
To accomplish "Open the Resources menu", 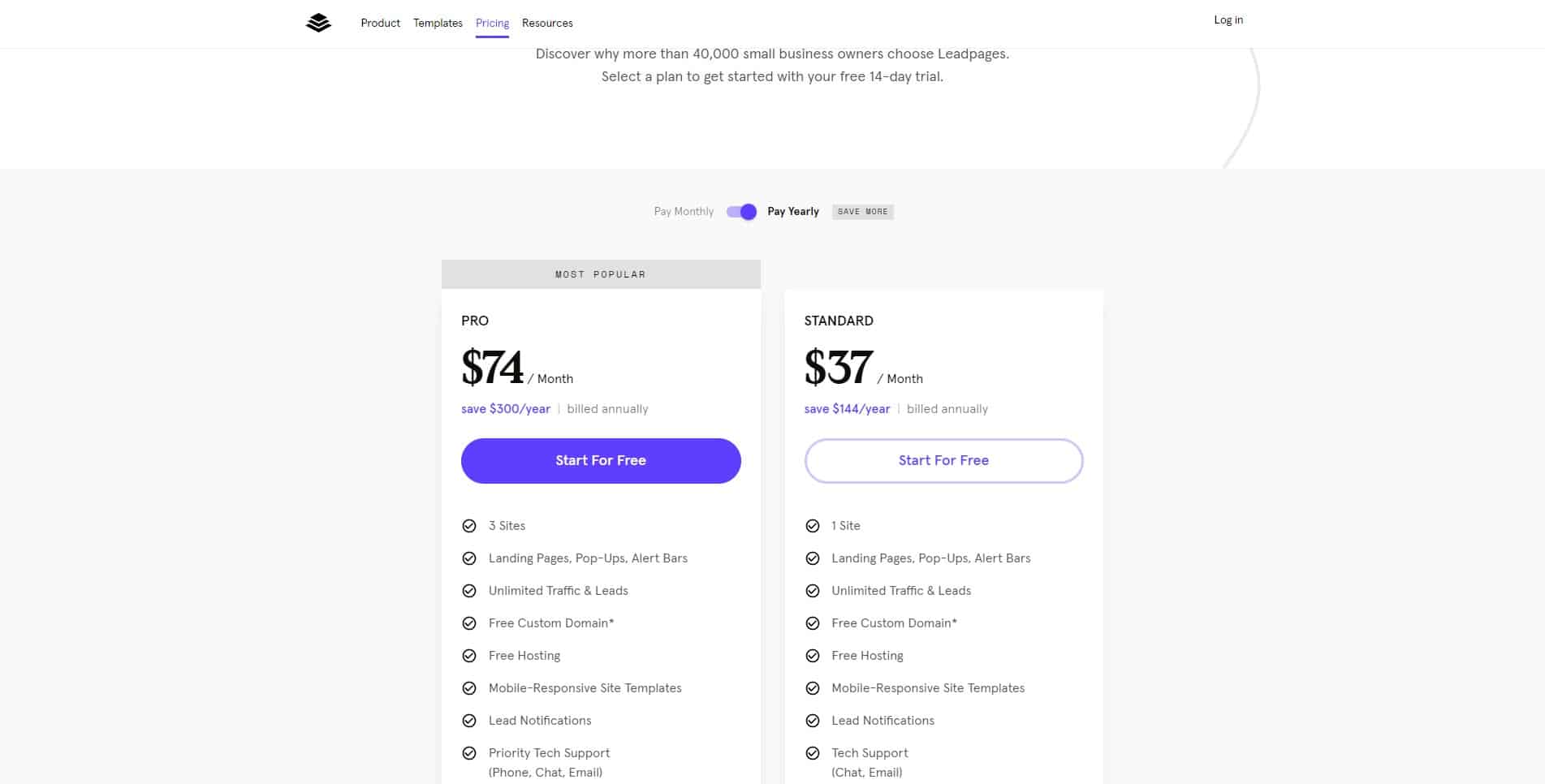I will (x=547, y=23).
